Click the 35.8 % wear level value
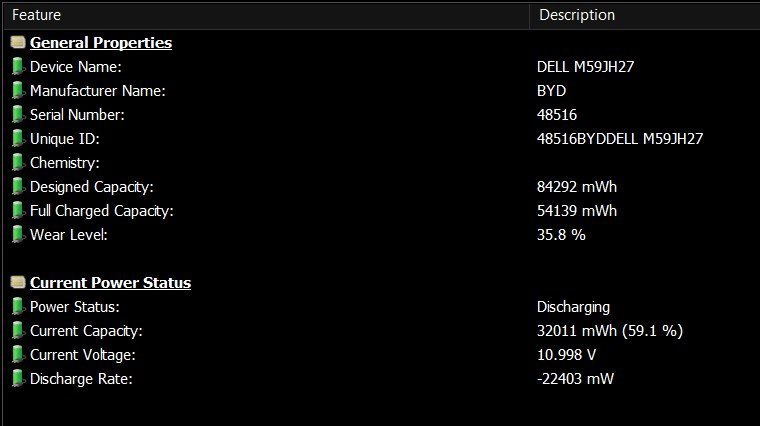 561,235
